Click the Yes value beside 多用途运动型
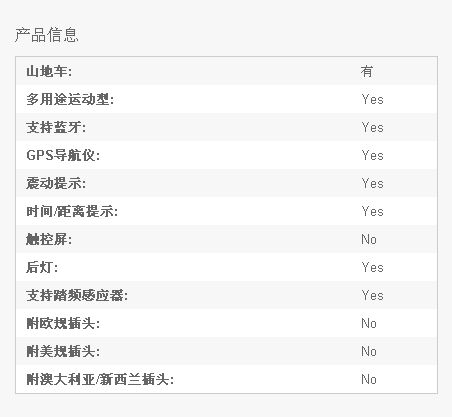The image size is (452, 417). pyautogui.click(x=372, y=99)
